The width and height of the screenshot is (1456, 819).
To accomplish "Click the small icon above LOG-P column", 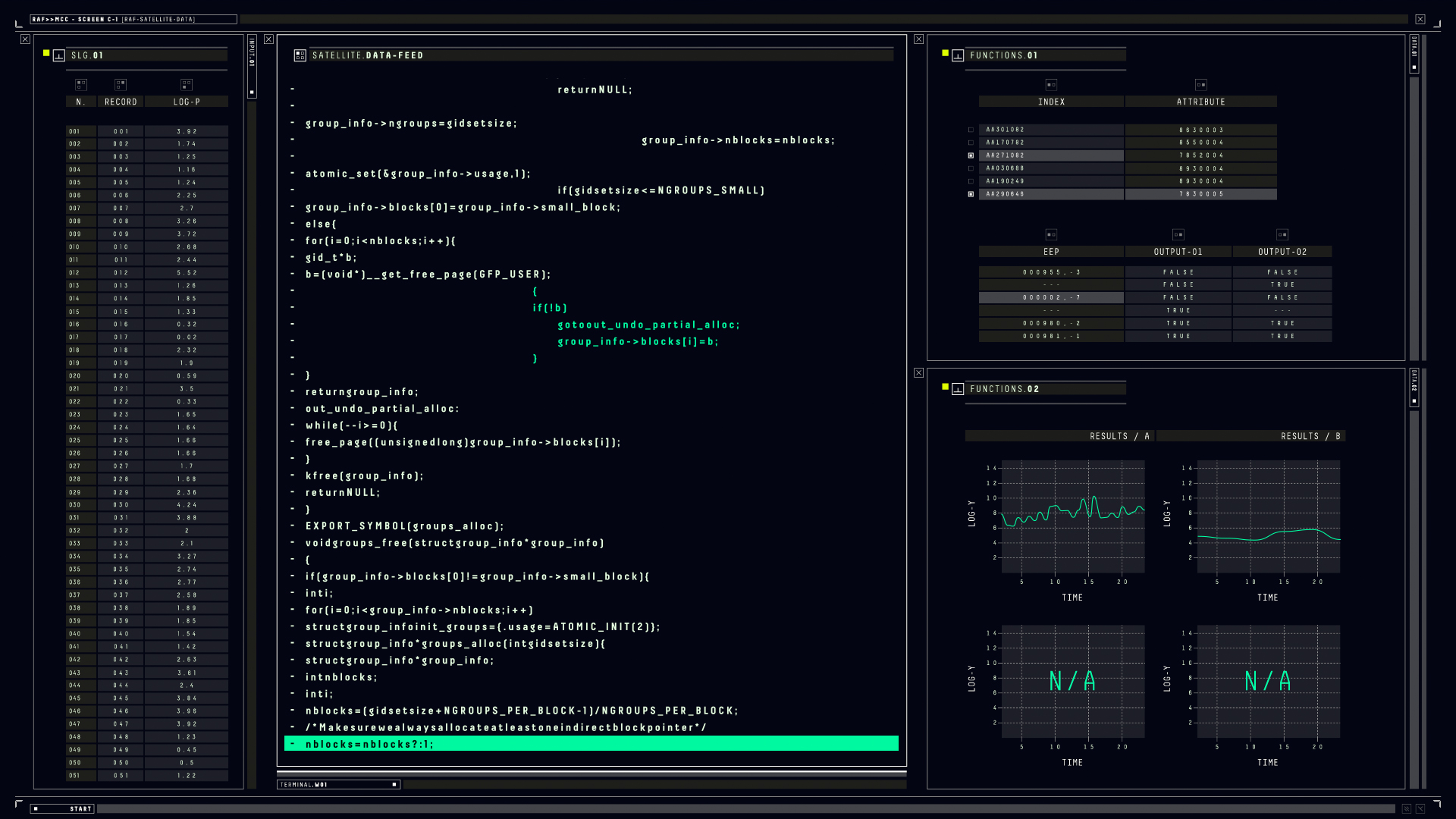I will pyautogui.click(x=187, y=84).
